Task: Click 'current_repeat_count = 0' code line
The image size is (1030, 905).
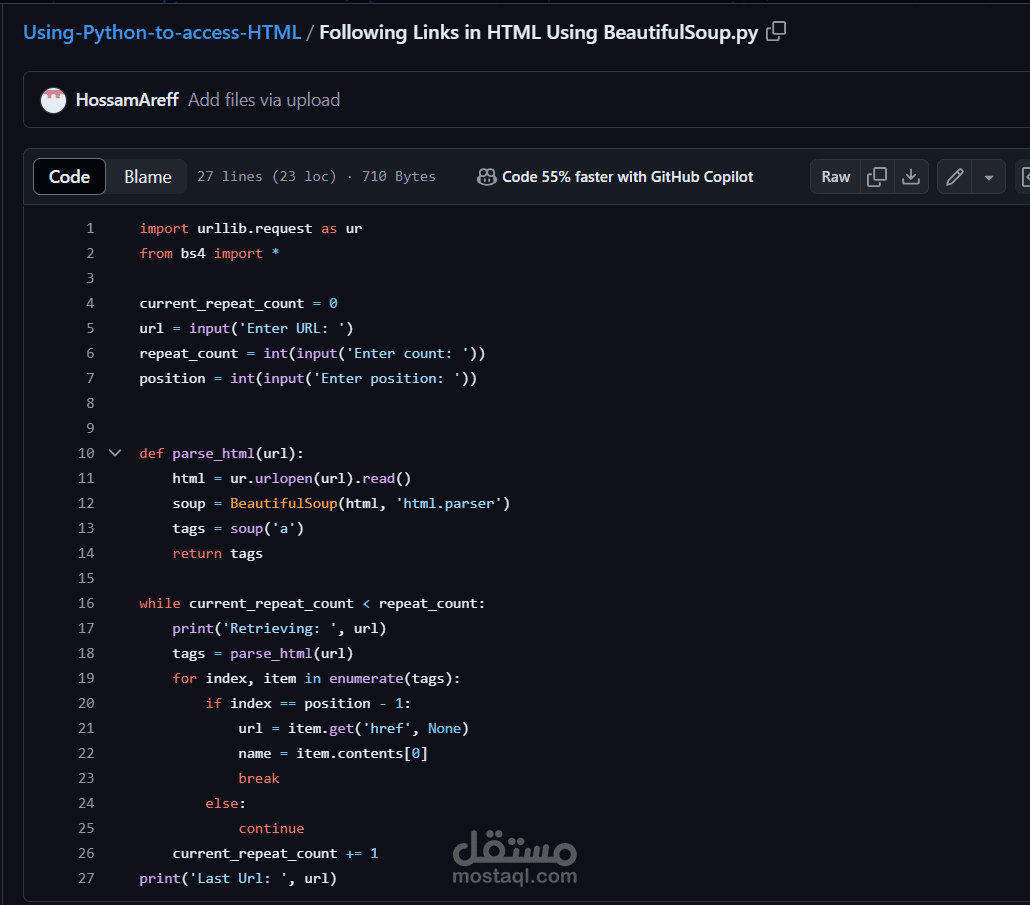Action: tap(238, 303)
